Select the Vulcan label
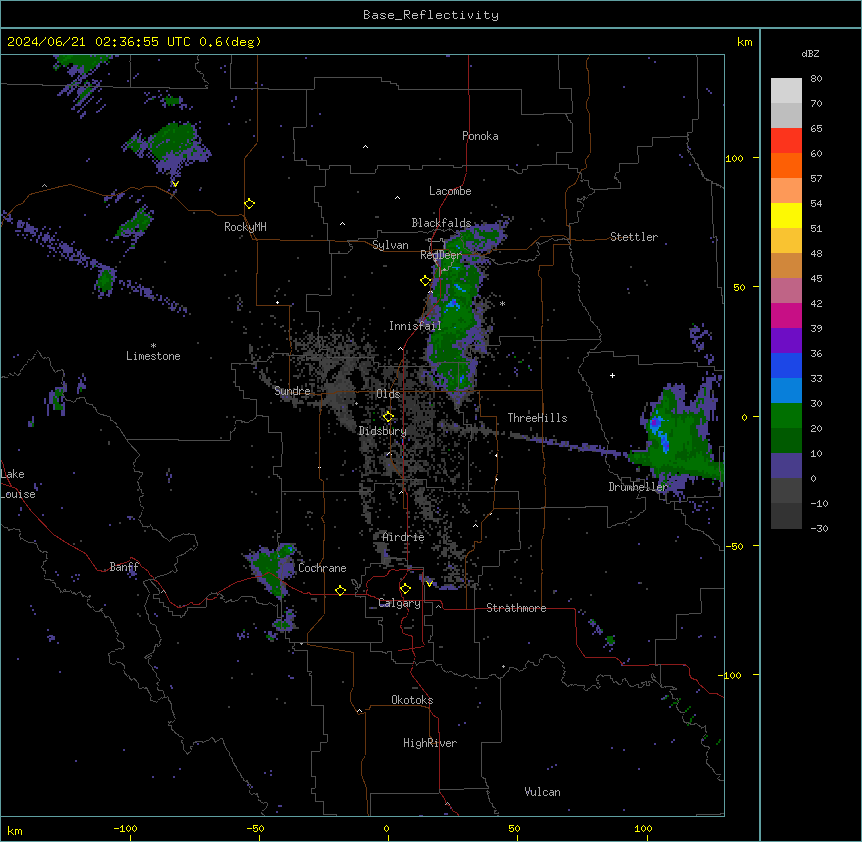This screenshot has width=862, height=842. pyautogui.click(x=542, y=792)
